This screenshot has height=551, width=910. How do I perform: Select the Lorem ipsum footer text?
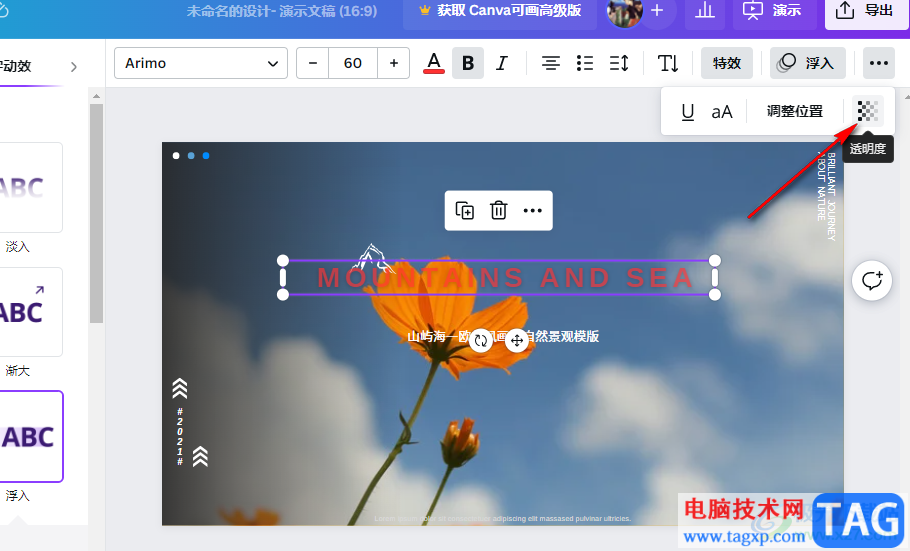click(x=503, y=518)
